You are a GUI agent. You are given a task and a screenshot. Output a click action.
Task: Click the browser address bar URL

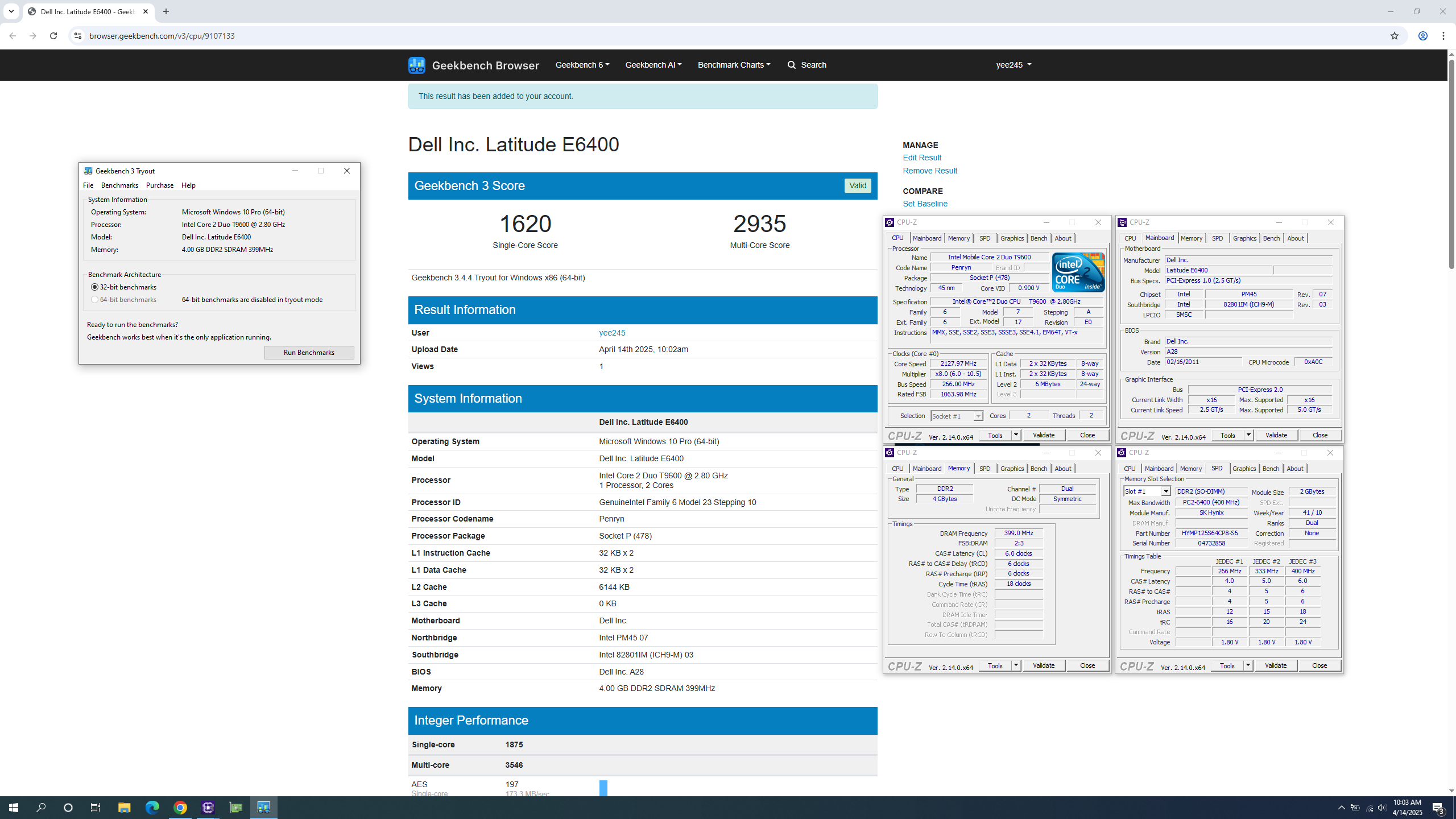click(162, 36)
